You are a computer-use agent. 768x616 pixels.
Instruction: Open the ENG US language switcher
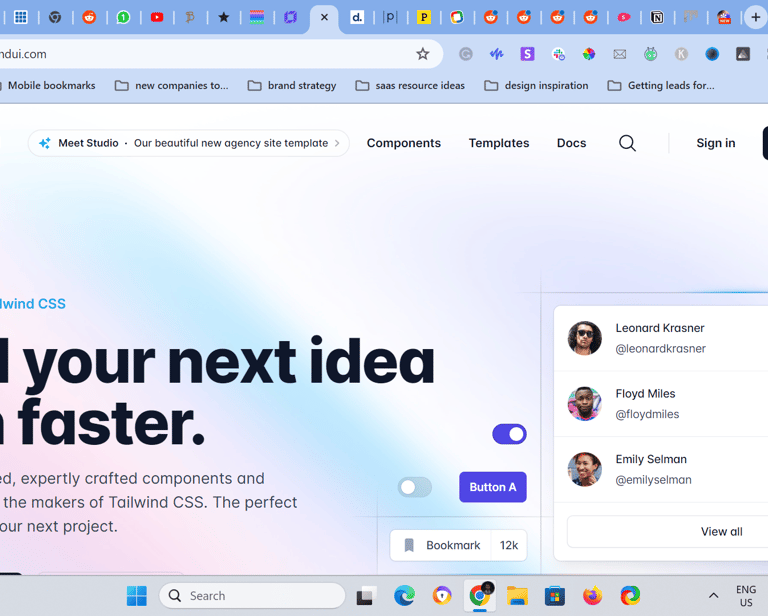tap(746, 596)
